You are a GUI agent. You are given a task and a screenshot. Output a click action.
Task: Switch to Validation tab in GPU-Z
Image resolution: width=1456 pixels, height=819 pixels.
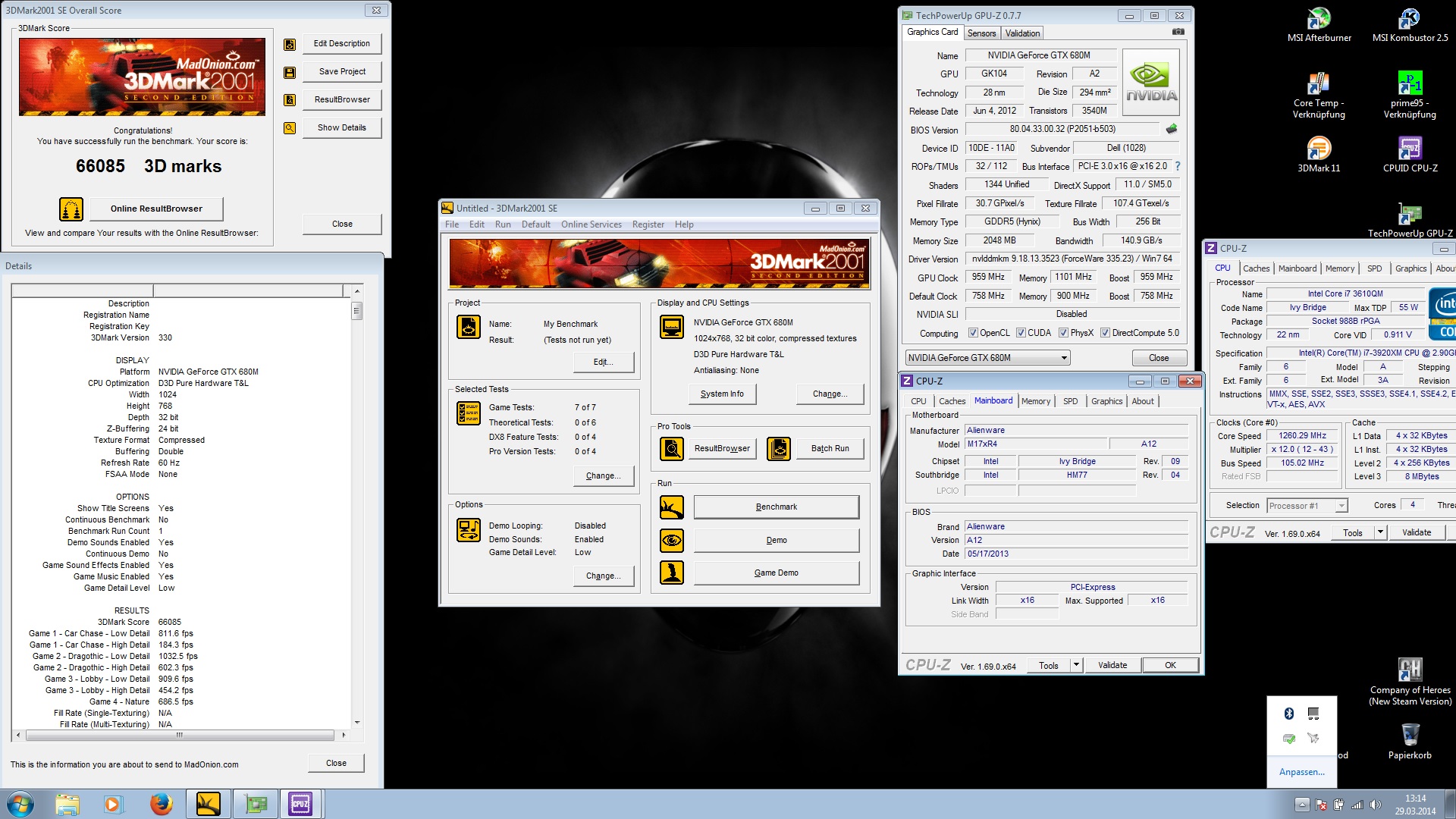tap(1022, 33)
